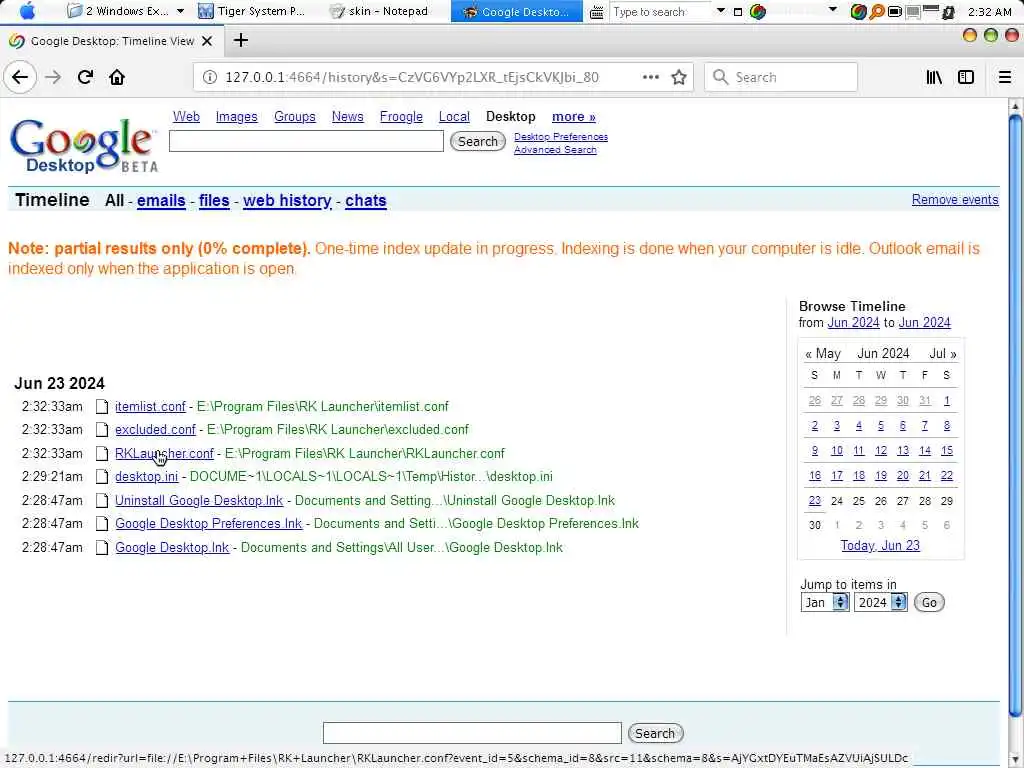Screen dimensions: 1024x768
Task: Select the Google Desktop: Timeline View tab
Action: [112, 40]
